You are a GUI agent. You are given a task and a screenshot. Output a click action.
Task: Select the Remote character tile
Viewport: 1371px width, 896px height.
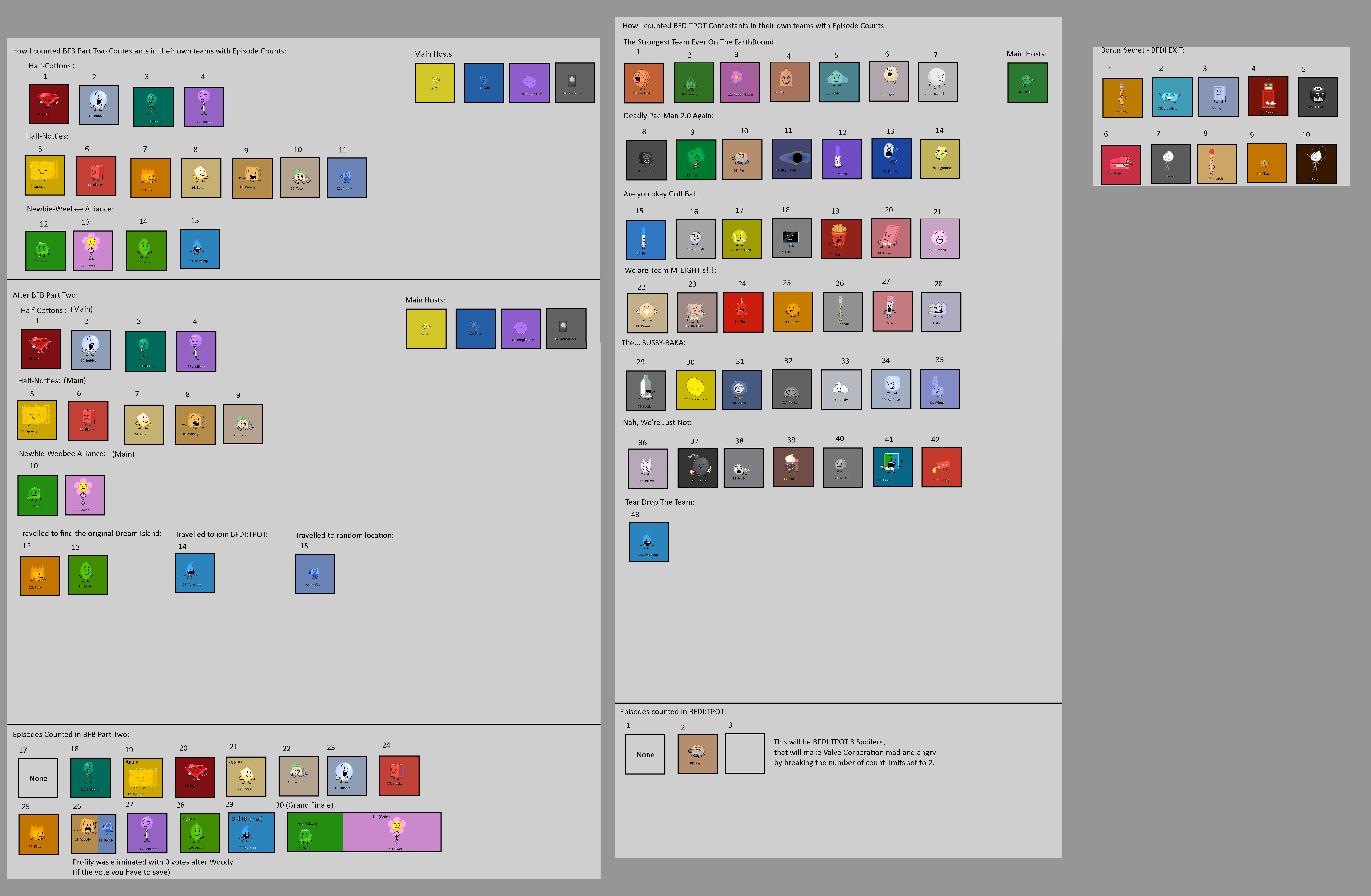(646, 160)
